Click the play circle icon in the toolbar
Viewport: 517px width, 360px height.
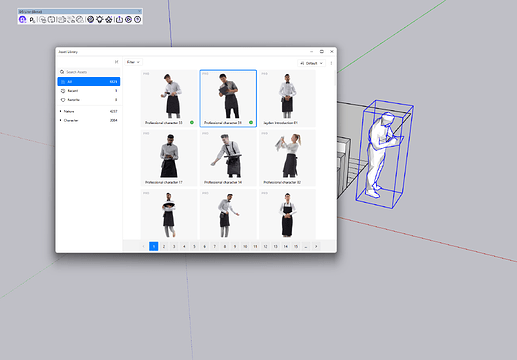tap(128, 20)
